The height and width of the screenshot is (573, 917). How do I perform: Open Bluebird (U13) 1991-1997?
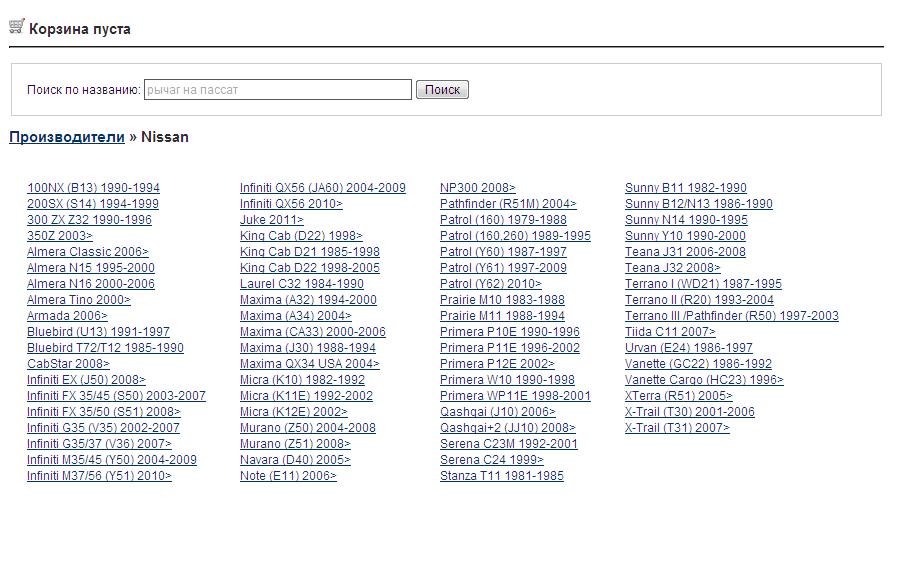click(x=98, y=332)
